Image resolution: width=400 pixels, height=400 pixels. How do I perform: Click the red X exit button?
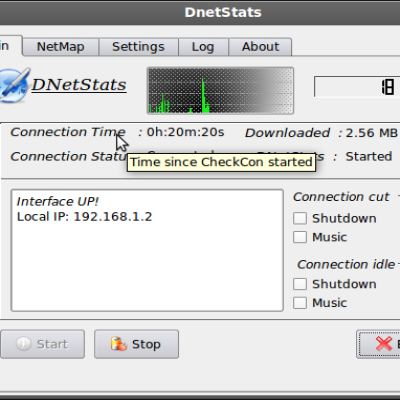[x=378, y=344]
